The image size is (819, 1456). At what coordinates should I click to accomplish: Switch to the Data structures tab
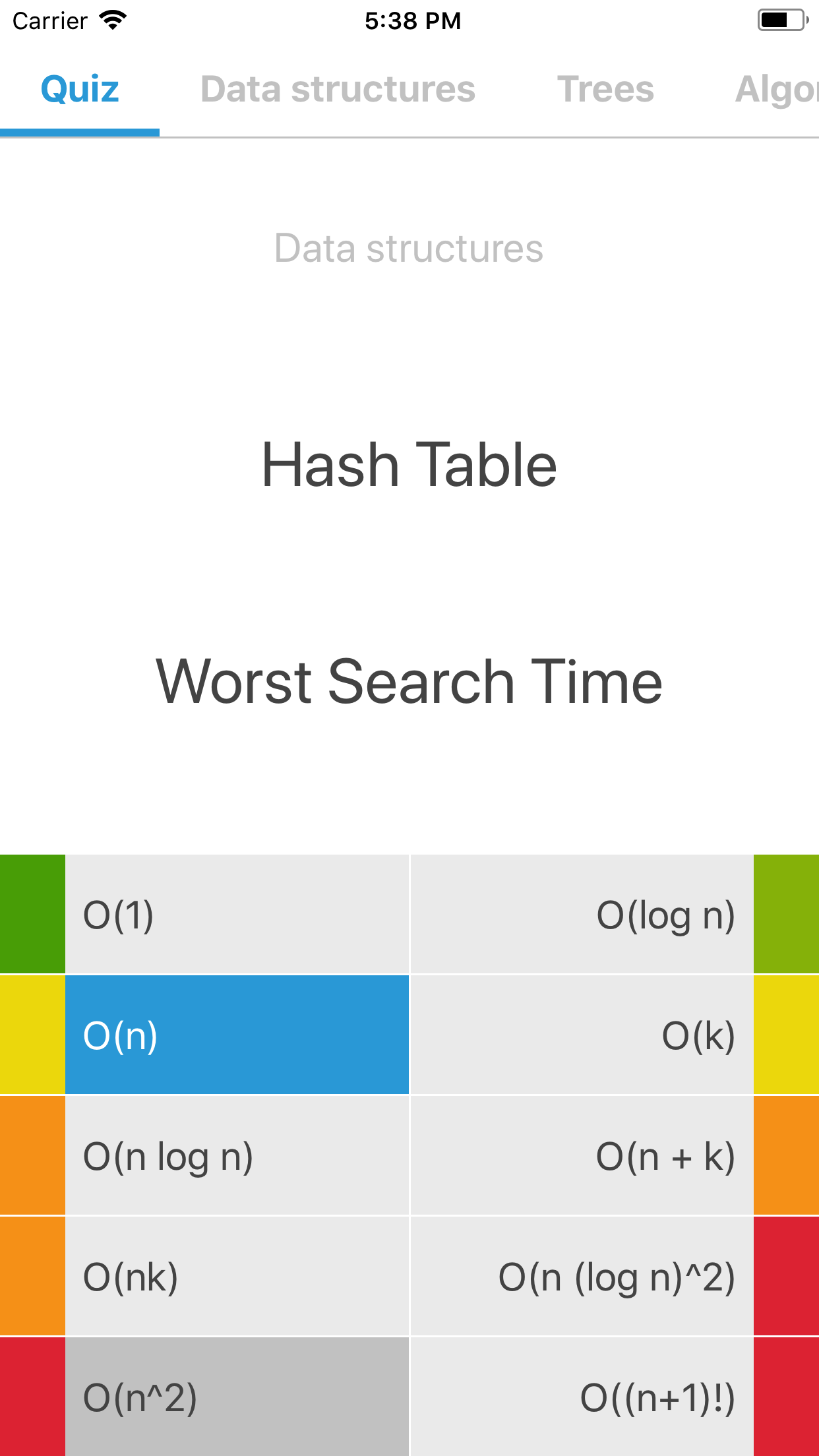pyautogui.click(x=338, y=89)
